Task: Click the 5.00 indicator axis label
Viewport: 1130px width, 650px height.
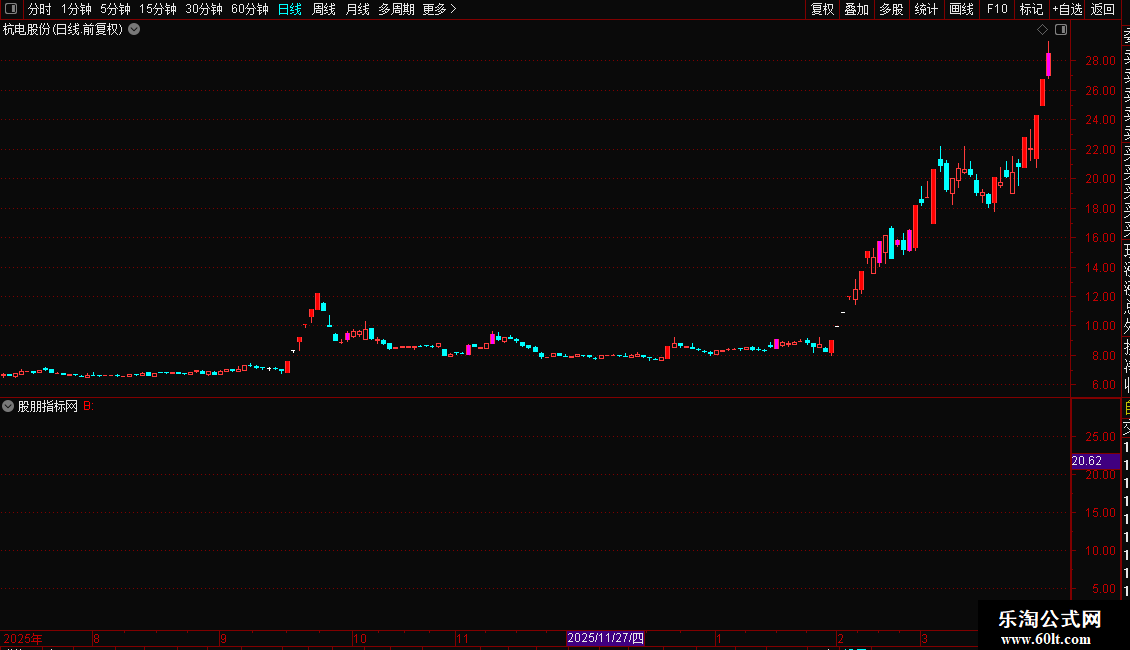Action: coord(1104,589)
